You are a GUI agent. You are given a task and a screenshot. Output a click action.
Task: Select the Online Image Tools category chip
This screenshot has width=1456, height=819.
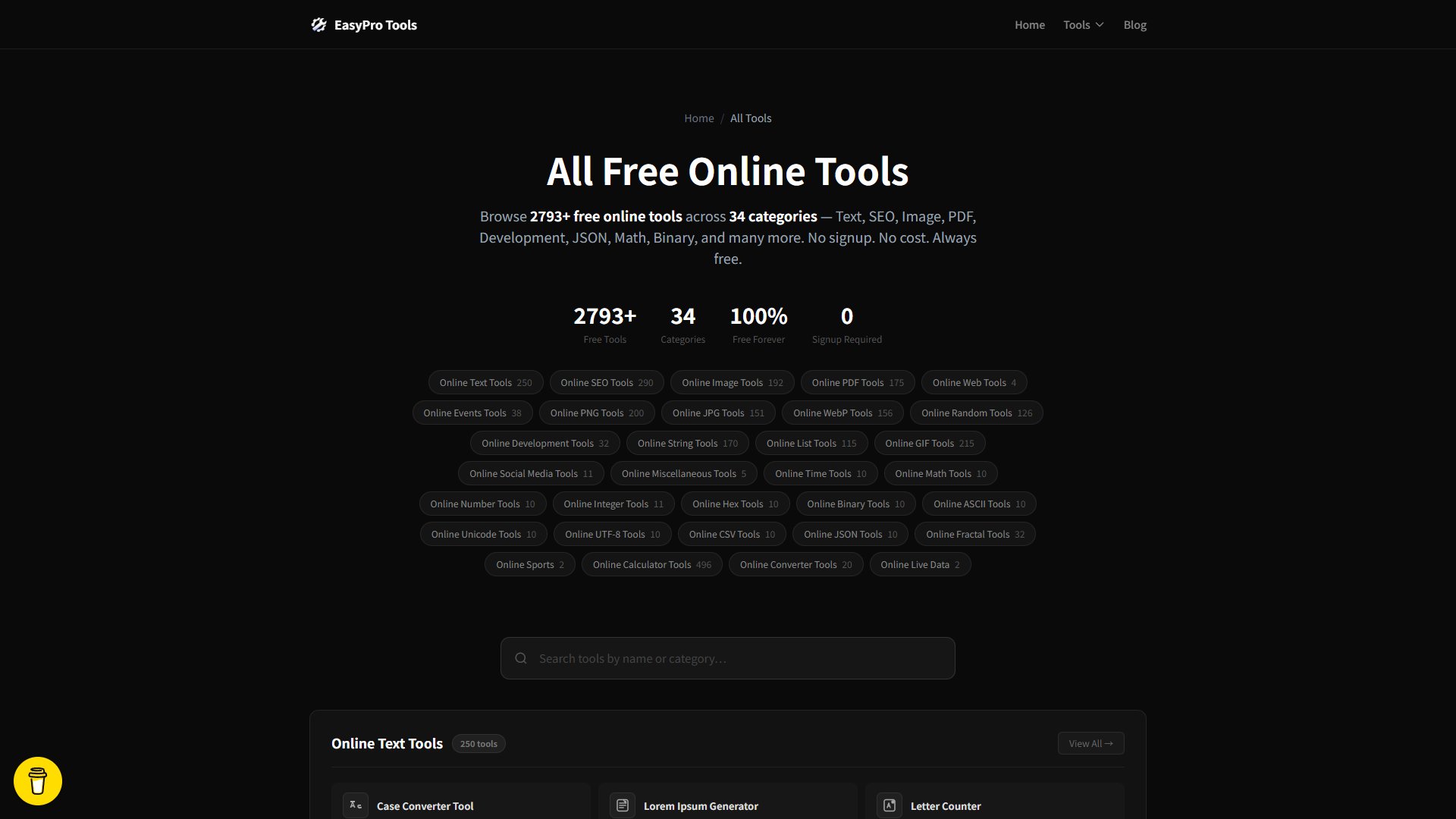(x=733, y=382)
